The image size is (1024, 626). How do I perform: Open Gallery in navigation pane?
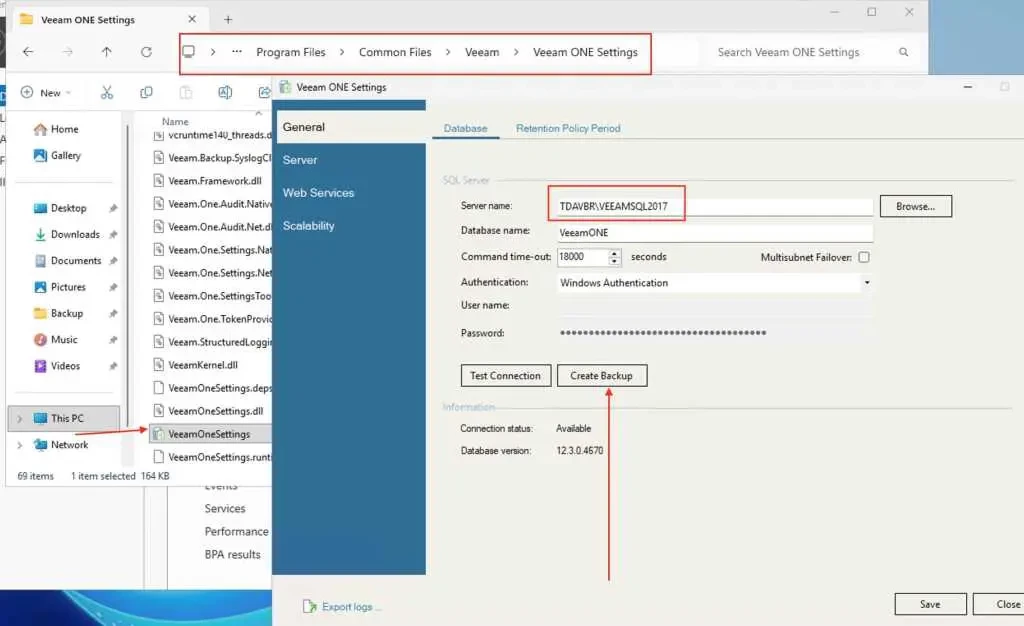tap(65, 155)
